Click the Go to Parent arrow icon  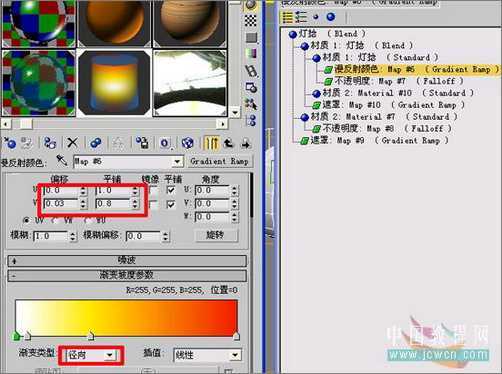229,143
